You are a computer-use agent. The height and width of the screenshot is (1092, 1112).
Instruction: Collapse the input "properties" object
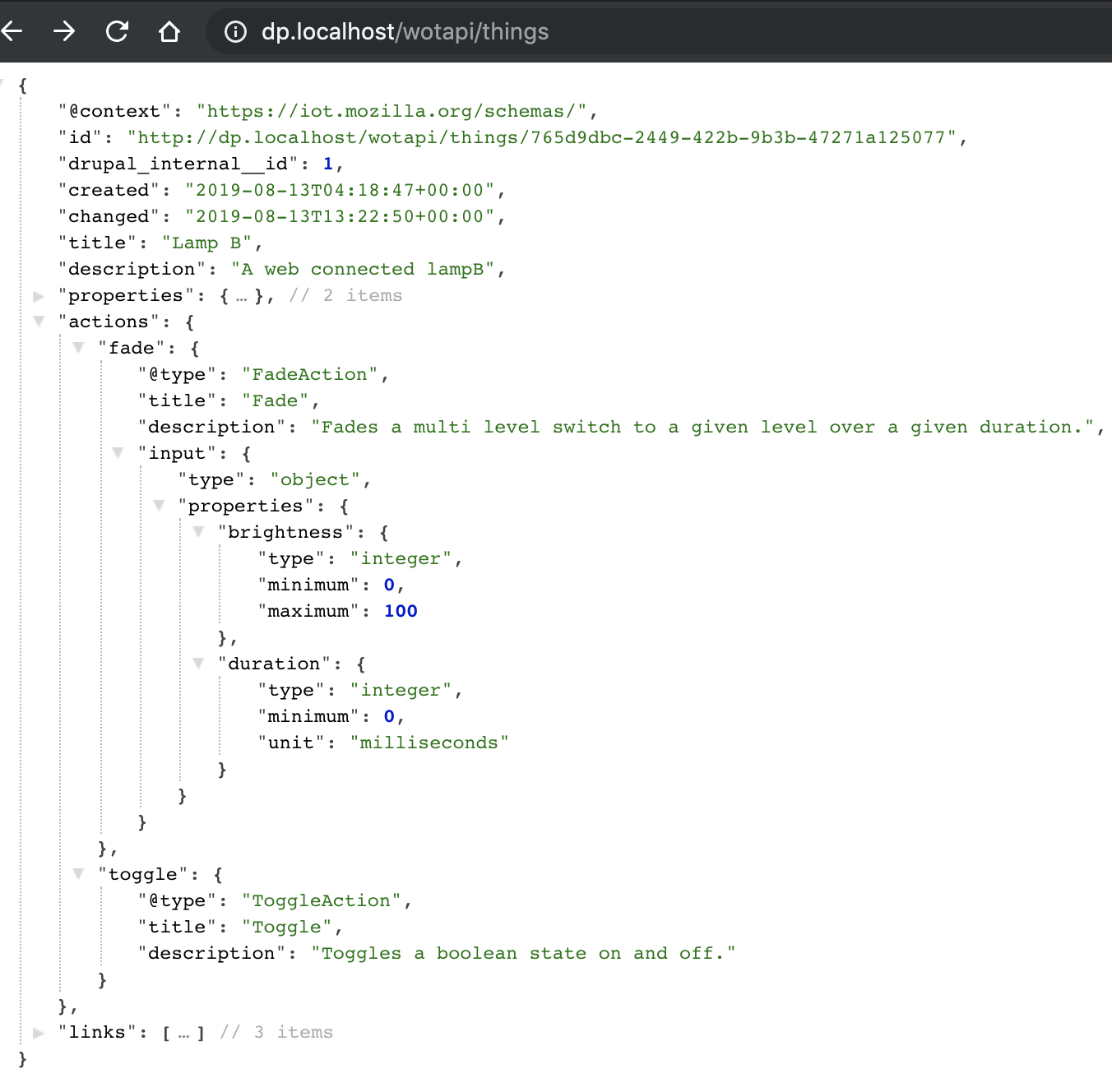coord(159,506)
